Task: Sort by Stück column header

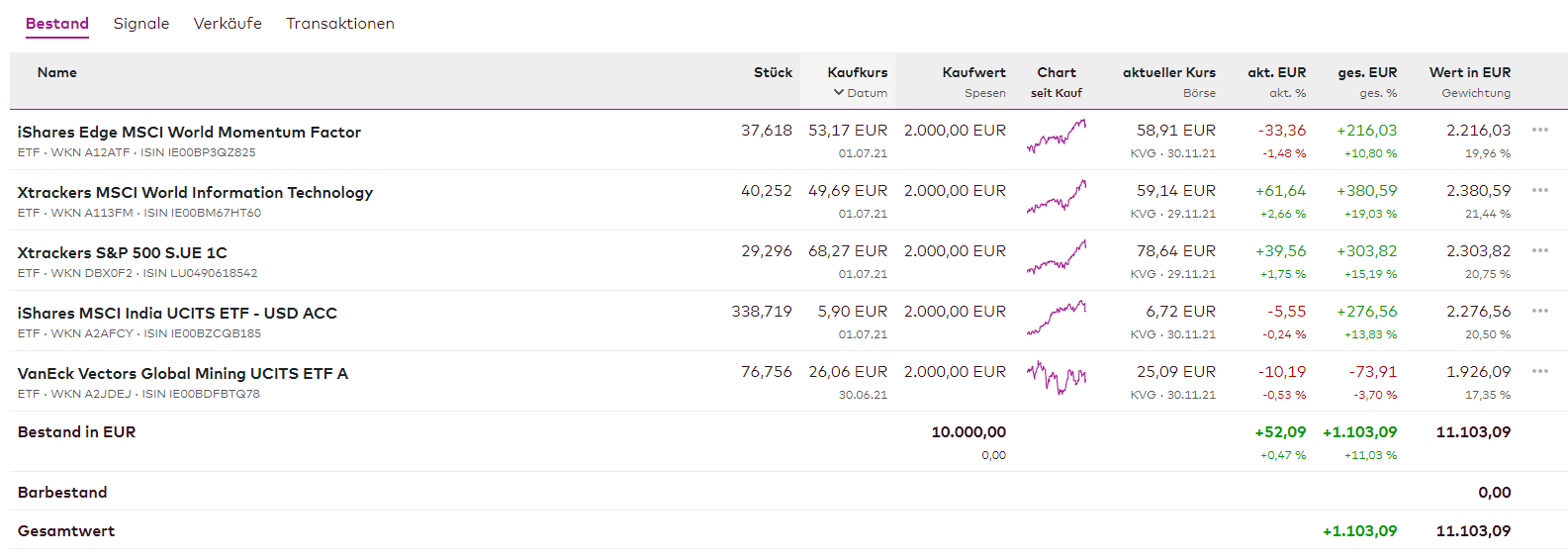Action: (x=773, y=73)
